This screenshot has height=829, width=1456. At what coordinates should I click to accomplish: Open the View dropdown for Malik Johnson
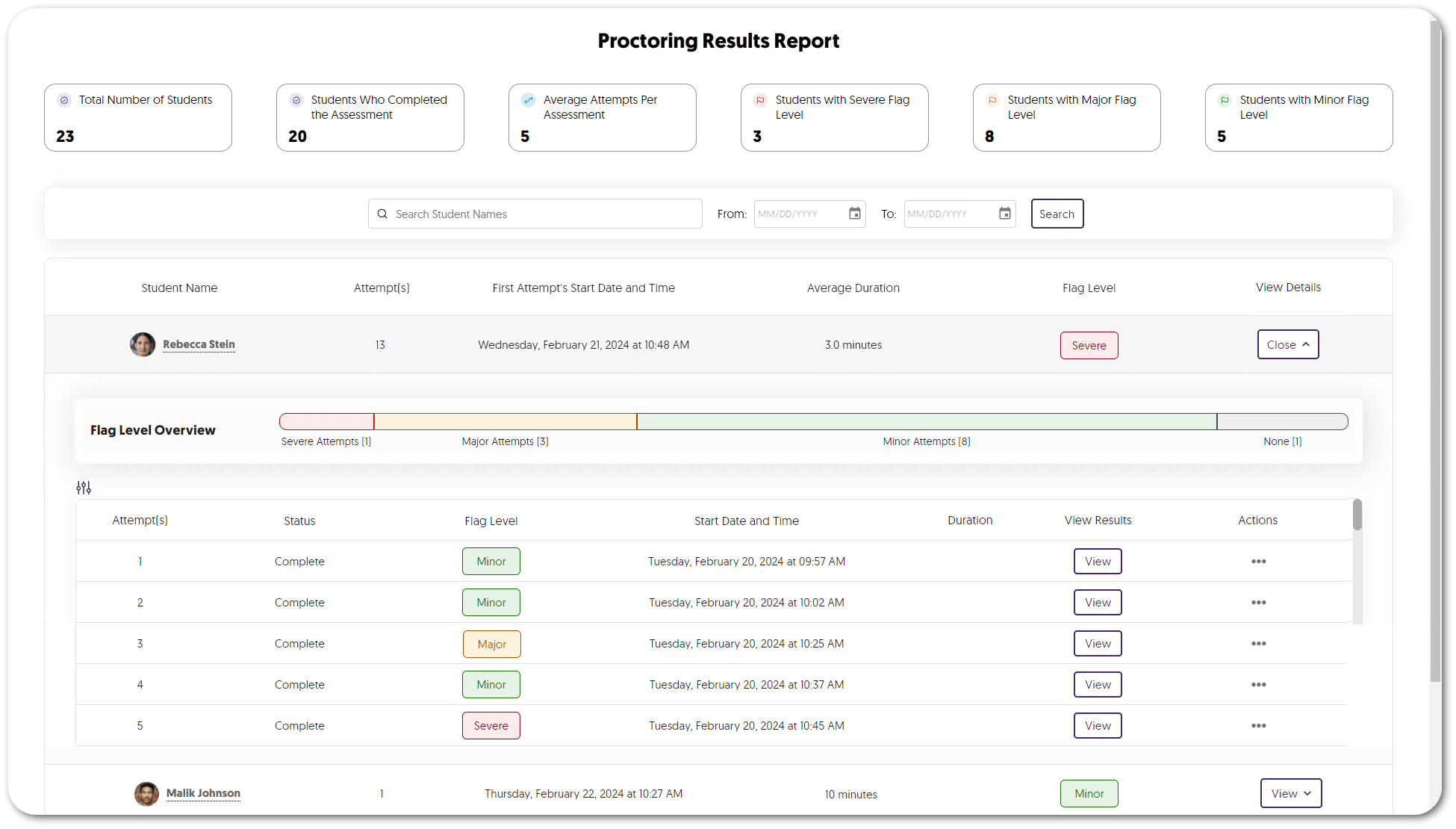click(x=1291, y=793)
